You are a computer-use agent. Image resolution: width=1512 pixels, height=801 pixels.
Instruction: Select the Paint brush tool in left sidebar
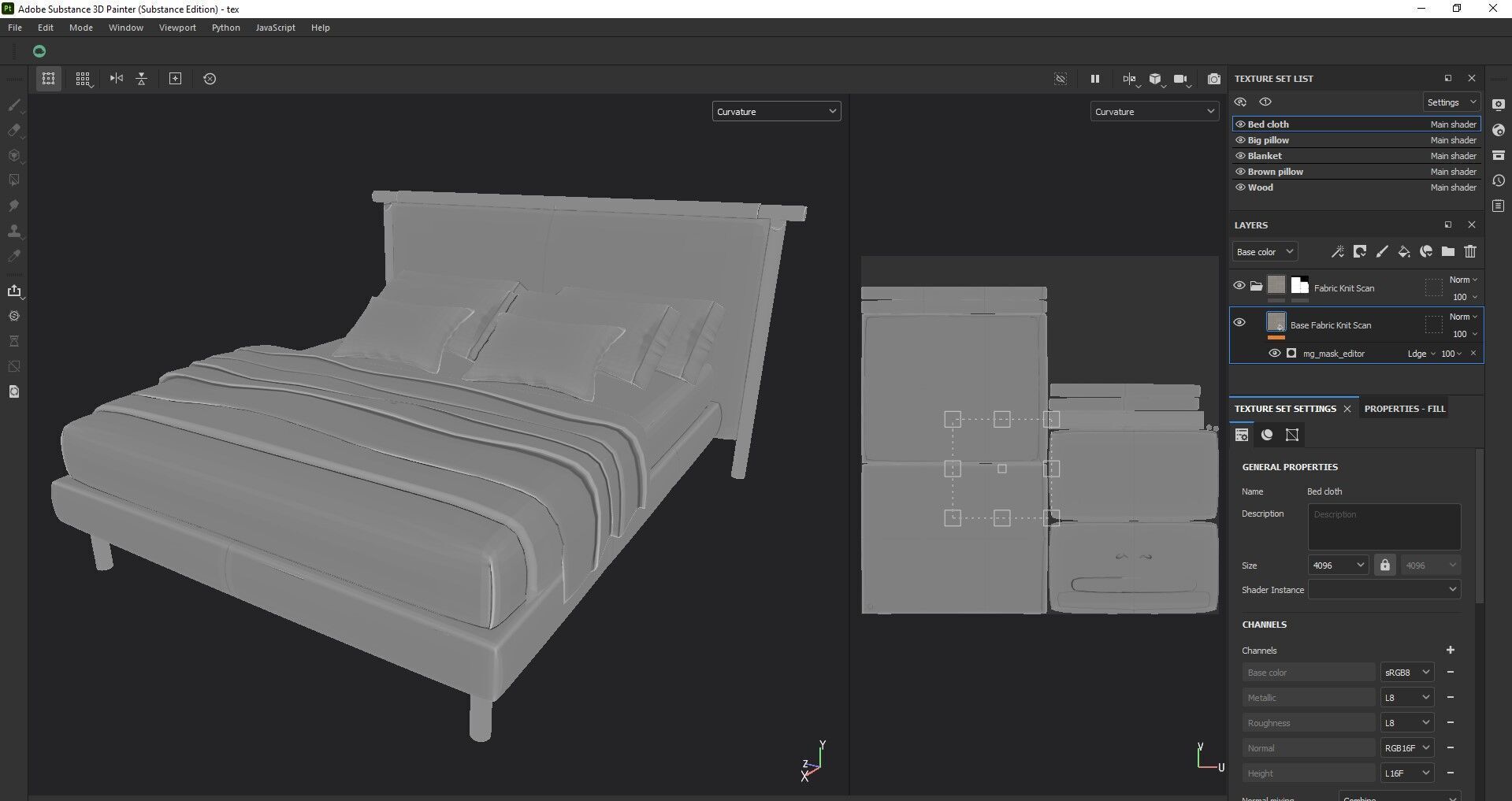pos(13,105)
